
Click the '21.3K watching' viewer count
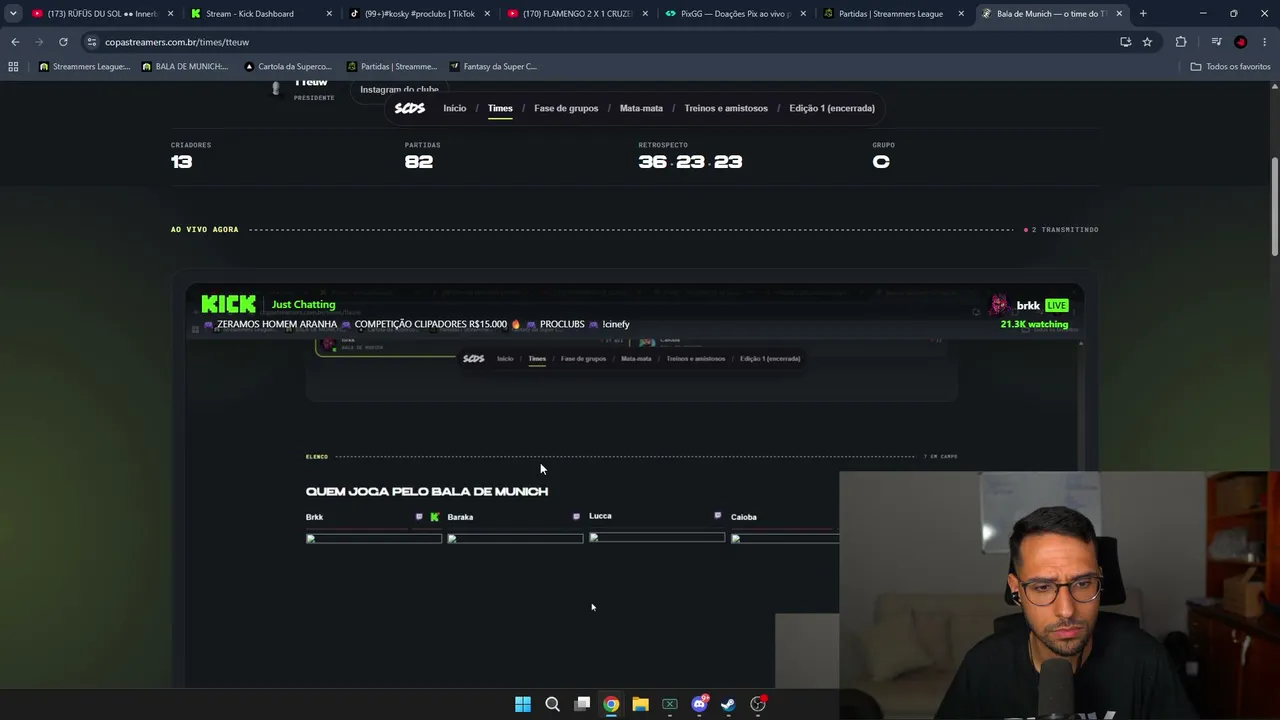pyautogui.click(x=1034, y=324)
